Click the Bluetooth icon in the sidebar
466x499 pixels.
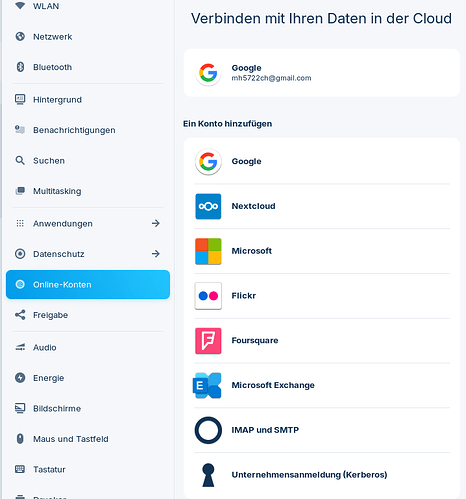point(20,67)
